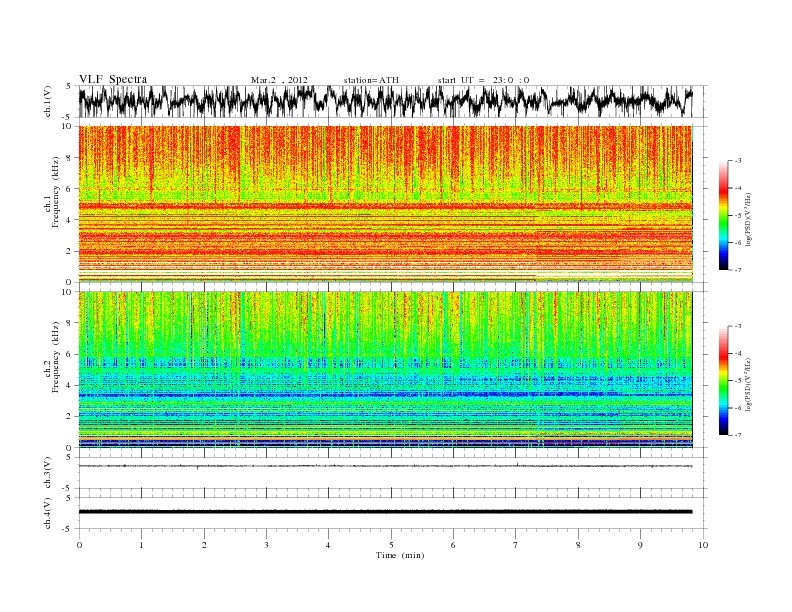Click the "ch.1(V)" waveform axis label

tap(47, 101)
